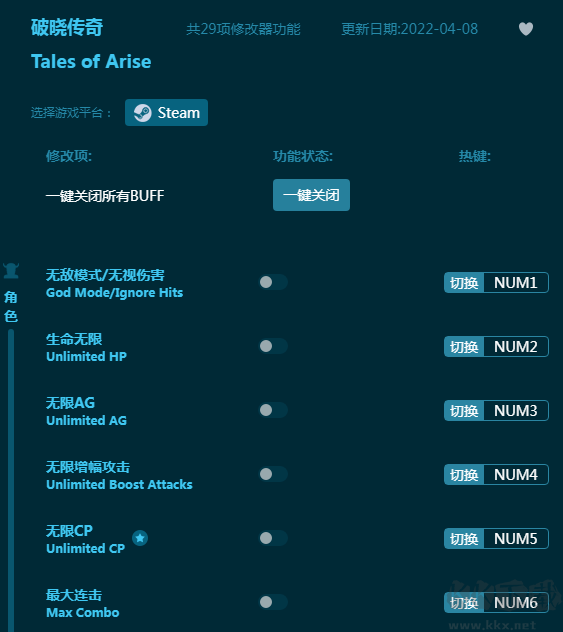563x632 pixels.
Task: Enable Unlimited Boost Attacks toggle
Action: click(273, 474)
